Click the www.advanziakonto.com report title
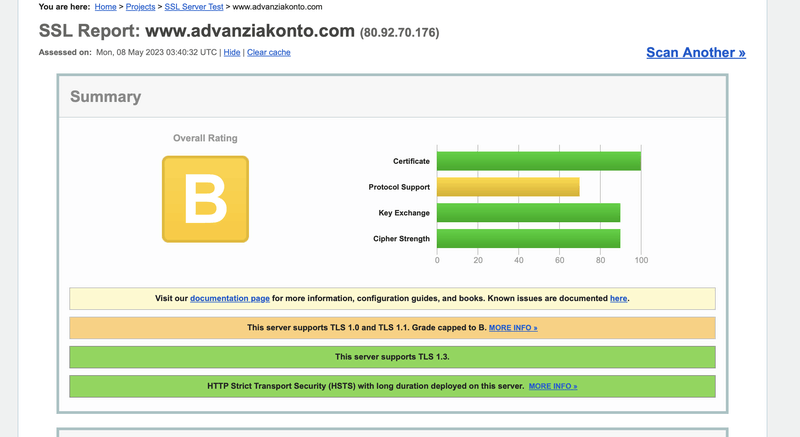The height and width of the screenshot is (437, 800). [x=250, y=31]
